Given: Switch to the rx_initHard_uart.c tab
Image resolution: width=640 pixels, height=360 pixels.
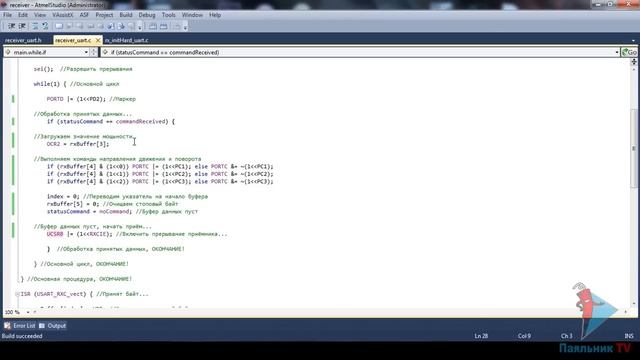Looking at the screenshot, I should pyautogui.click(x=127, y=40).
